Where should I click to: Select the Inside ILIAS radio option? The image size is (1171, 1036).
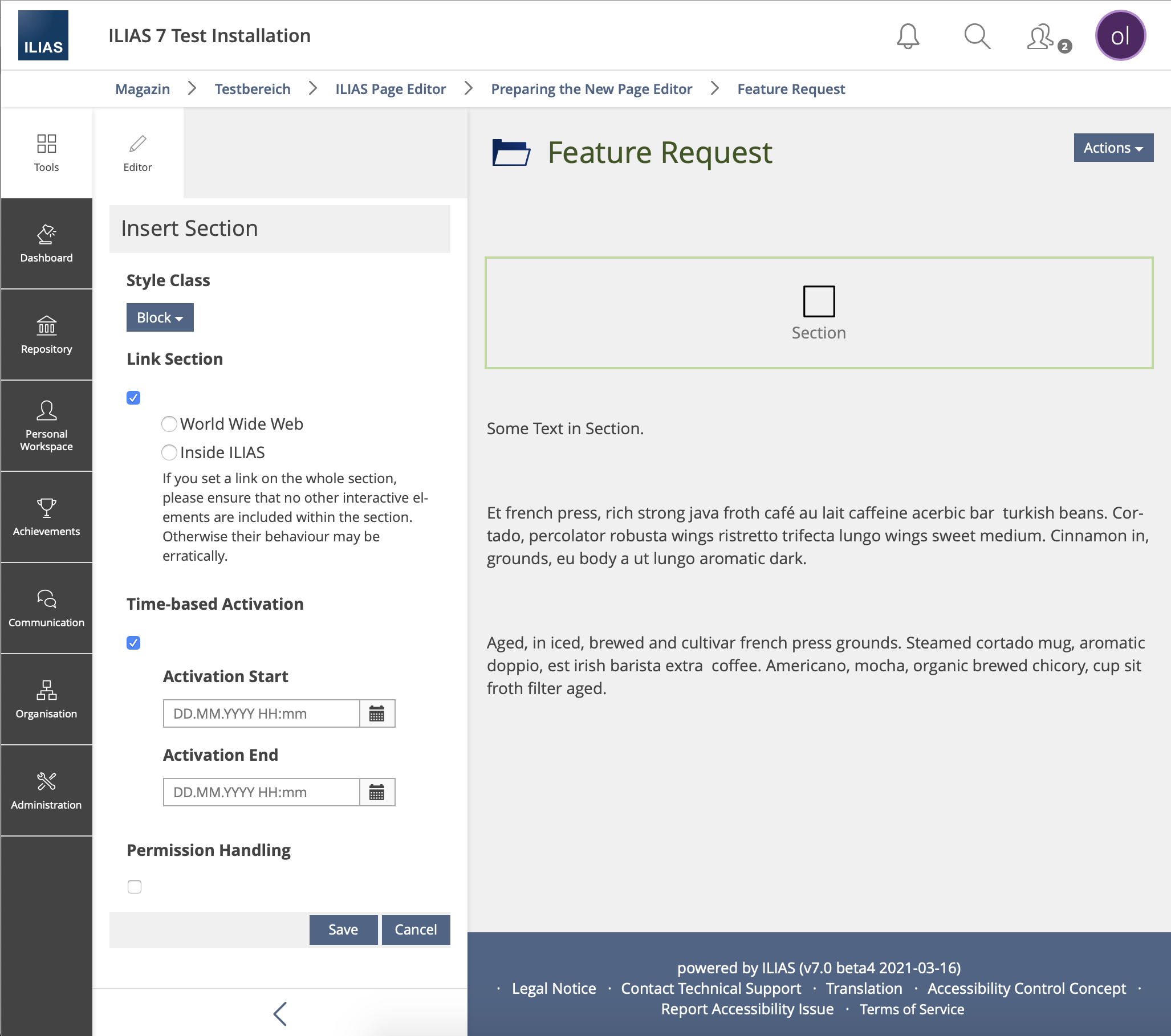pos(169,452)
